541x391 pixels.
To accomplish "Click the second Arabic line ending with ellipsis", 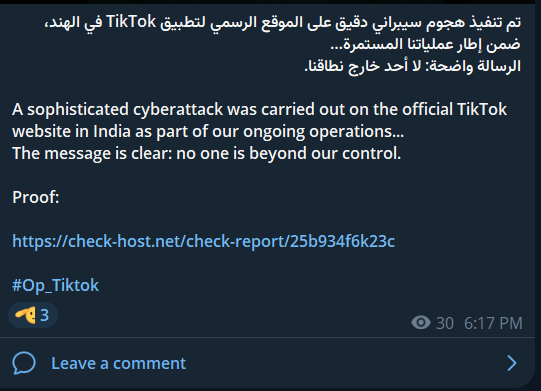I will 425,45.
